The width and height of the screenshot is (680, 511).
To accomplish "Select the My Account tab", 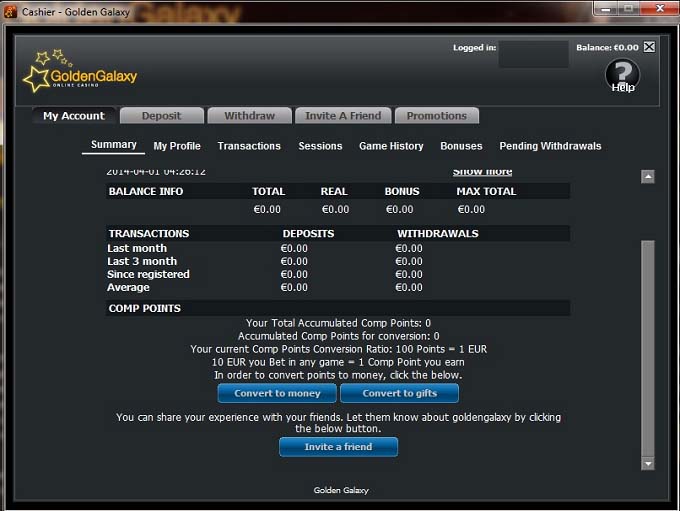I will [74, 116].
